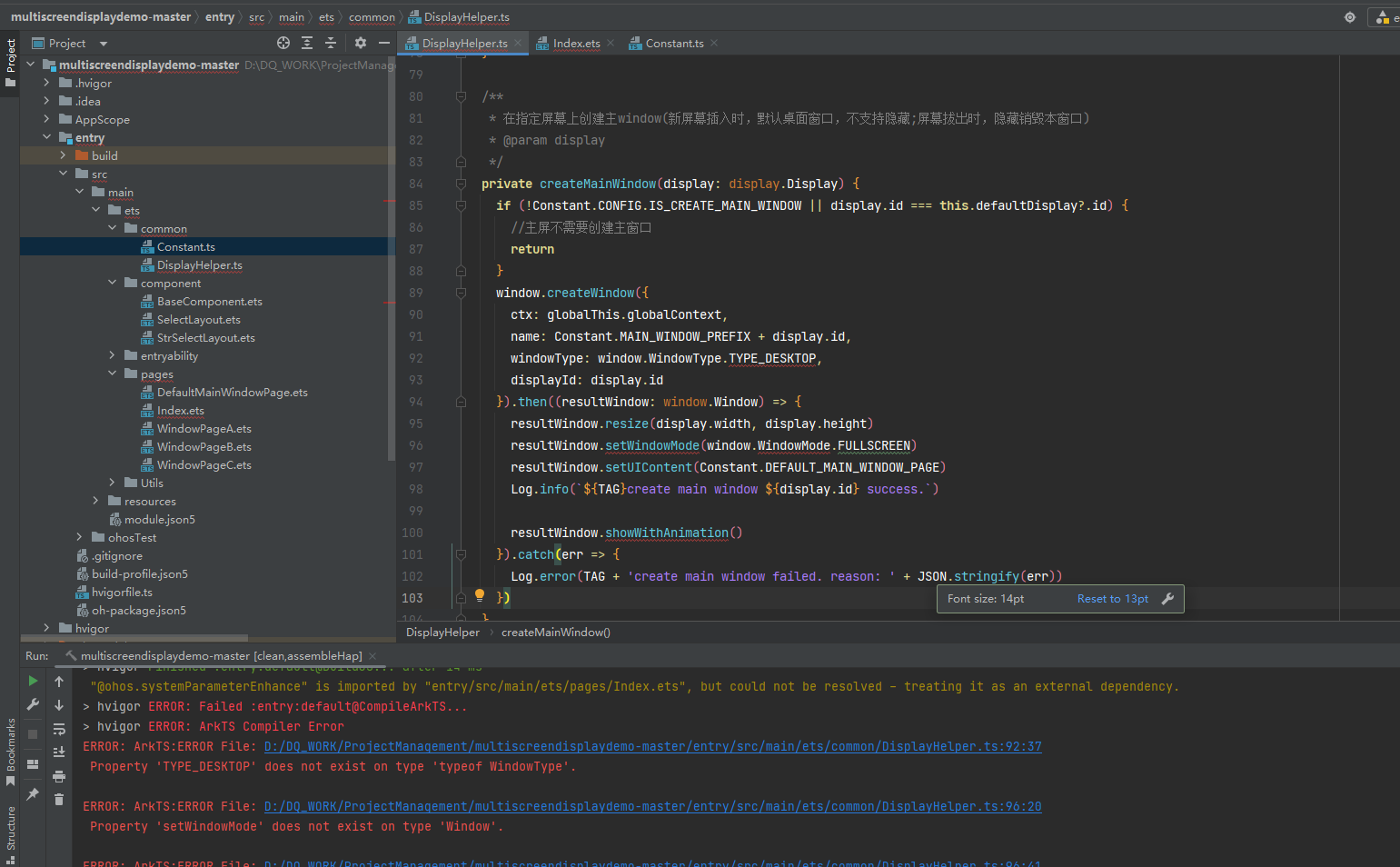Click DisplayHelper breadcrumb below editor

coord(442,633)
